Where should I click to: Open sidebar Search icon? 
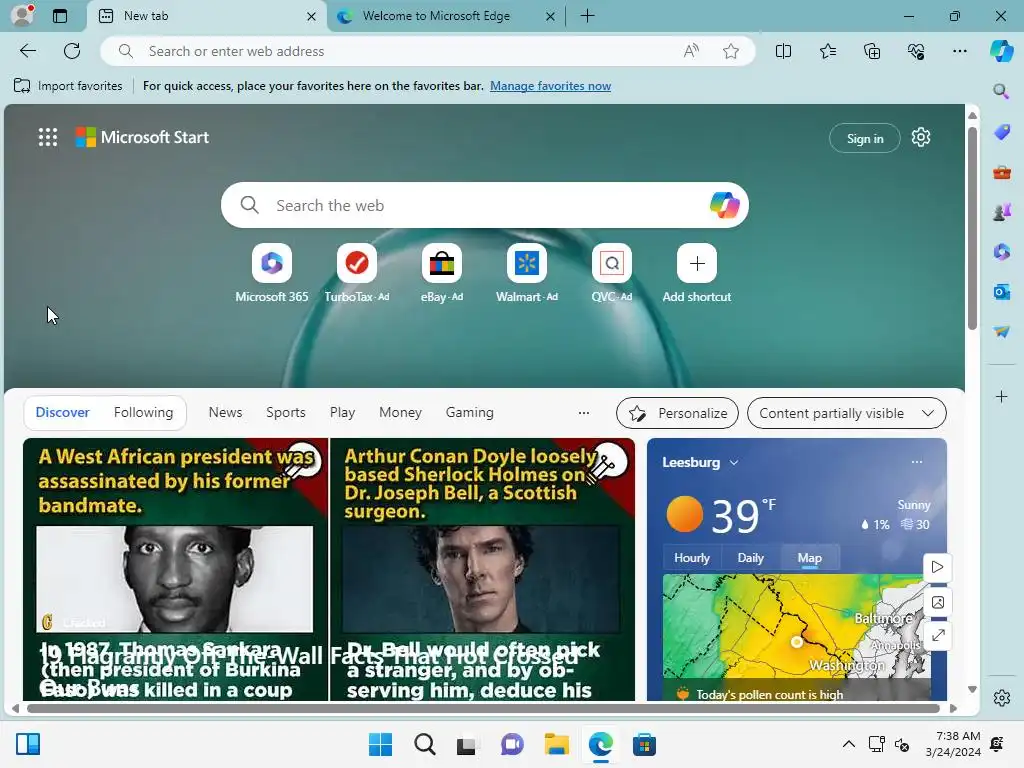click(1001, 91)
